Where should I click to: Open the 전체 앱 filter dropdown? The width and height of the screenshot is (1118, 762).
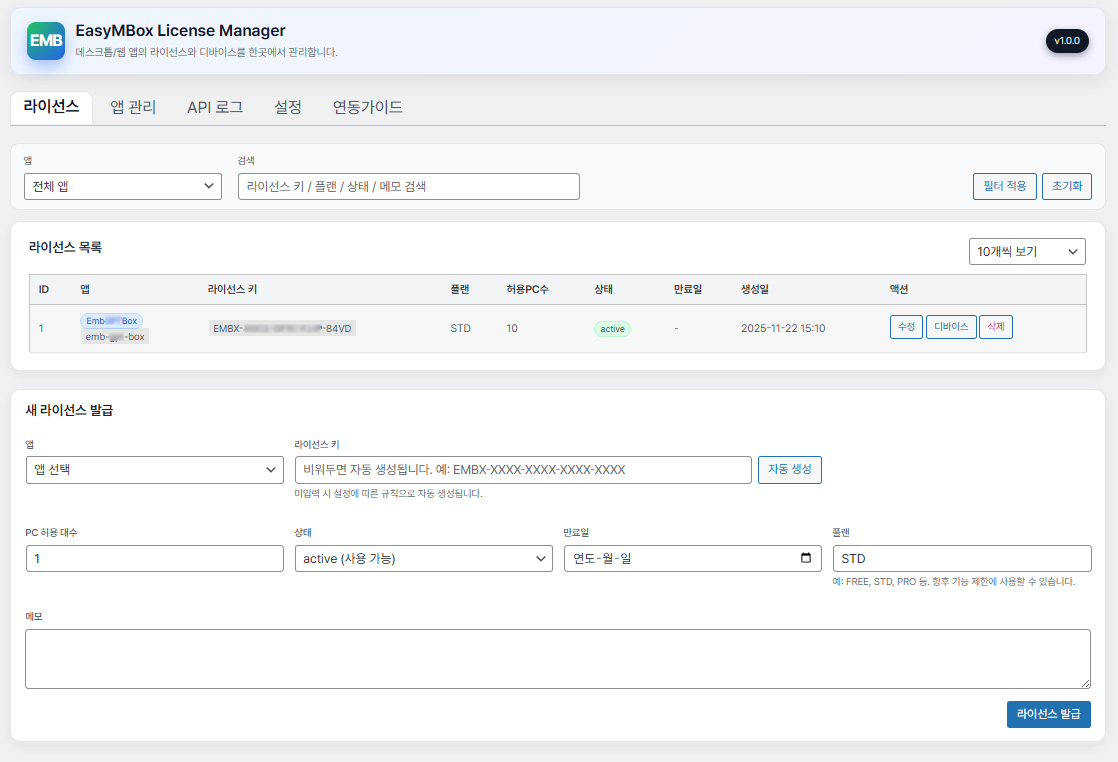[x=122, y=186]
